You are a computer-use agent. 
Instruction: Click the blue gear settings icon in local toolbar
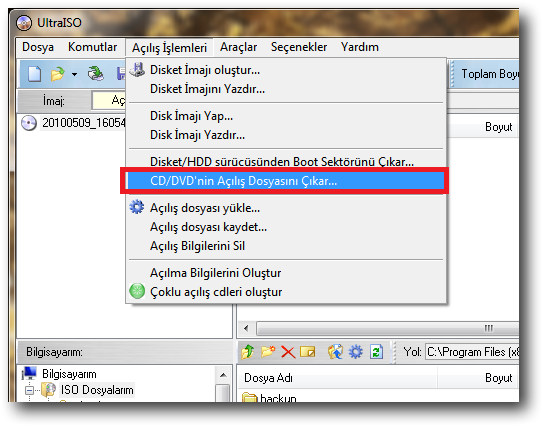pyautogui.click(x=355, y=352)
